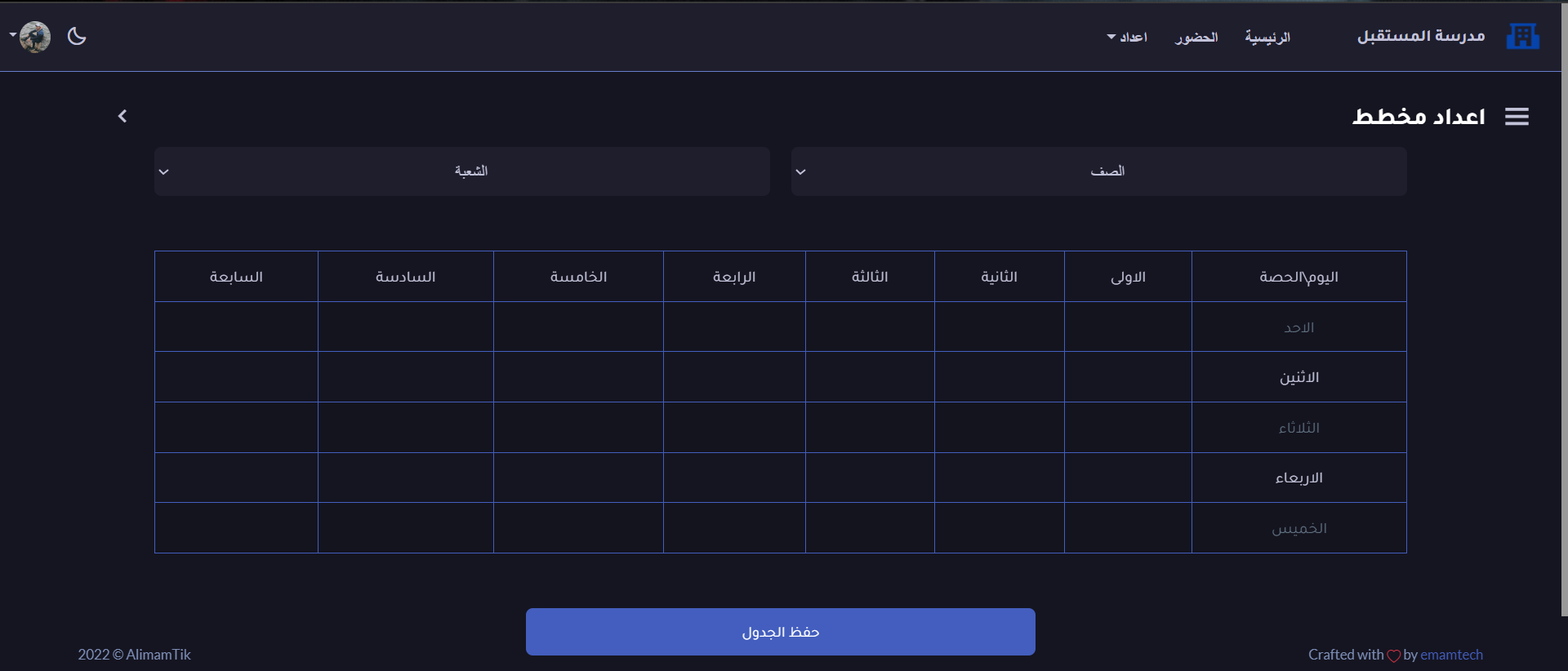The height and width of the screenshot is (671, 1568).
Task: Go to the الرئيسية home page
Action: click(1267, 38)
